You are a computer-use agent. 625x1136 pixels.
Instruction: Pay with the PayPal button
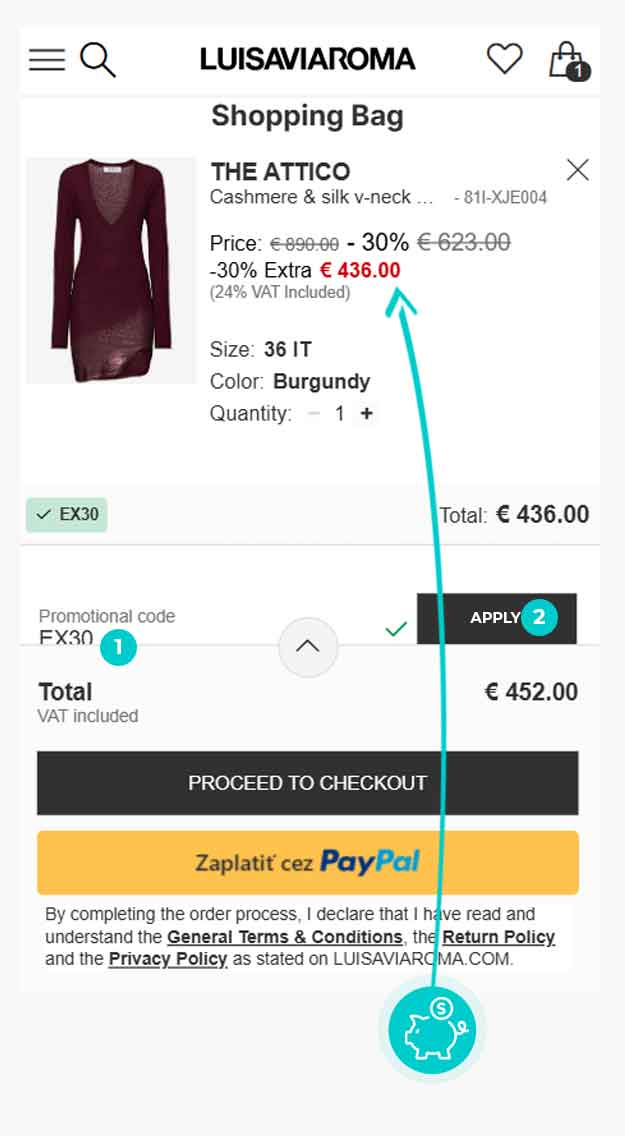(x=307, y=862)
